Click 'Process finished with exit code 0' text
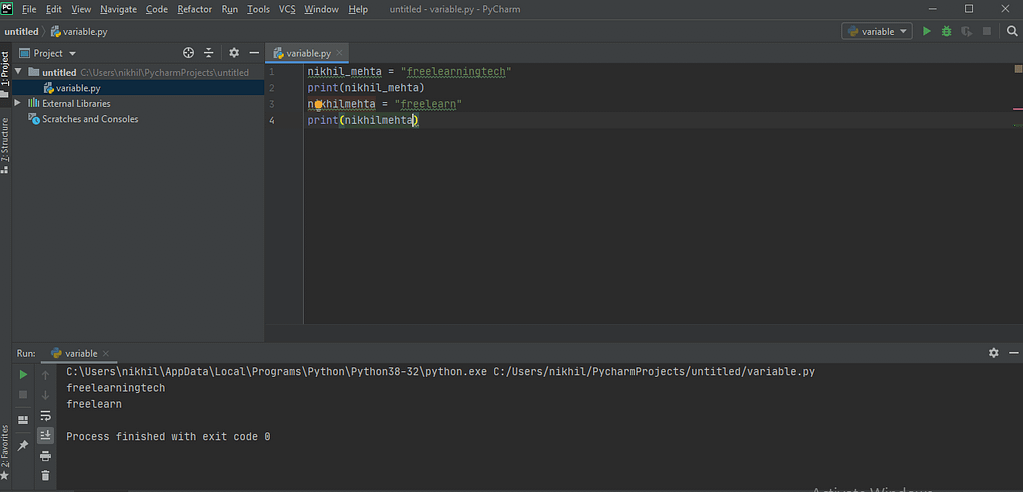The height and width of the screenshot is (492, 1023). (x=168, y=437)
